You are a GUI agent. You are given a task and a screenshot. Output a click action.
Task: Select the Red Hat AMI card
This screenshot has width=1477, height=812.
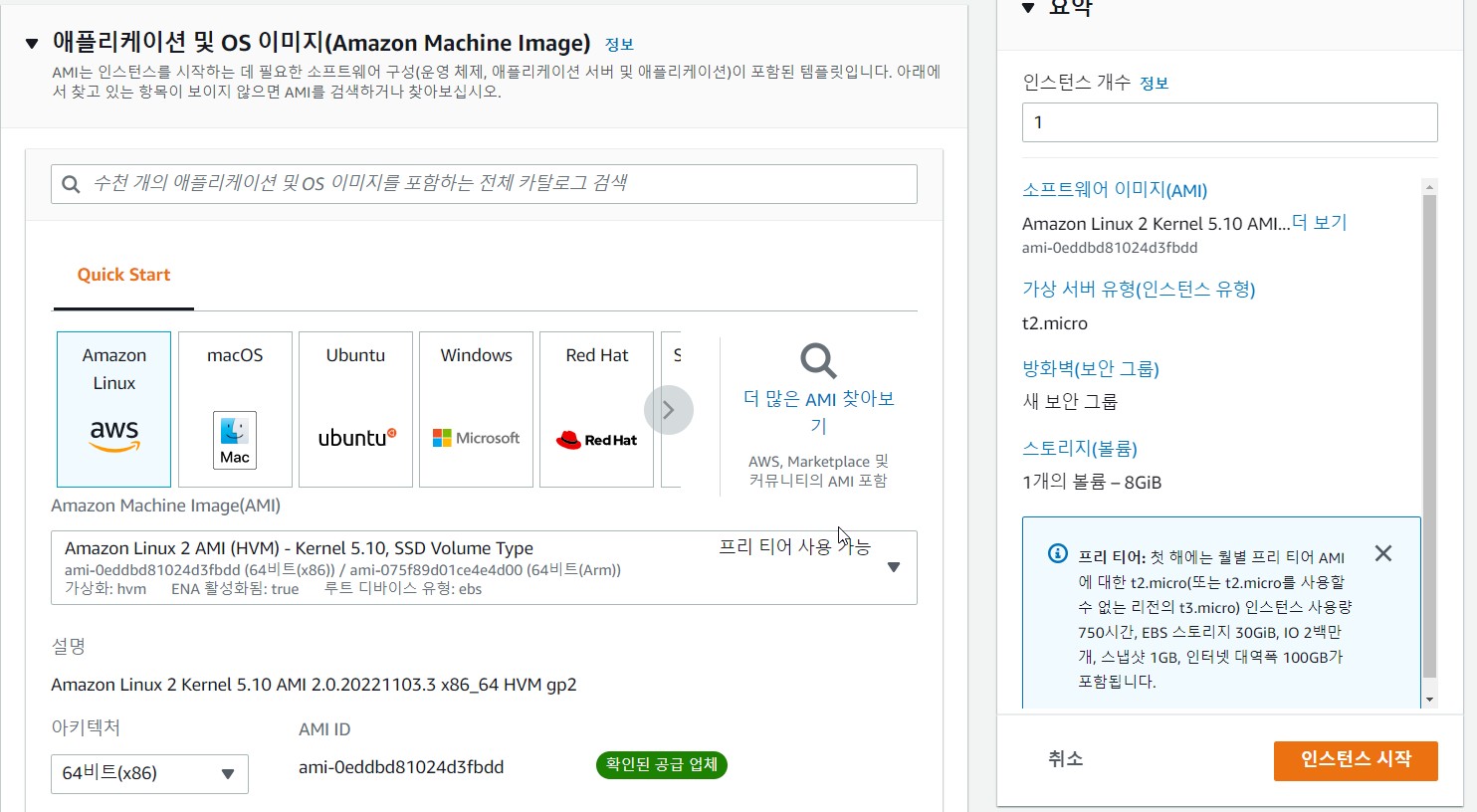tap(596, 409)
